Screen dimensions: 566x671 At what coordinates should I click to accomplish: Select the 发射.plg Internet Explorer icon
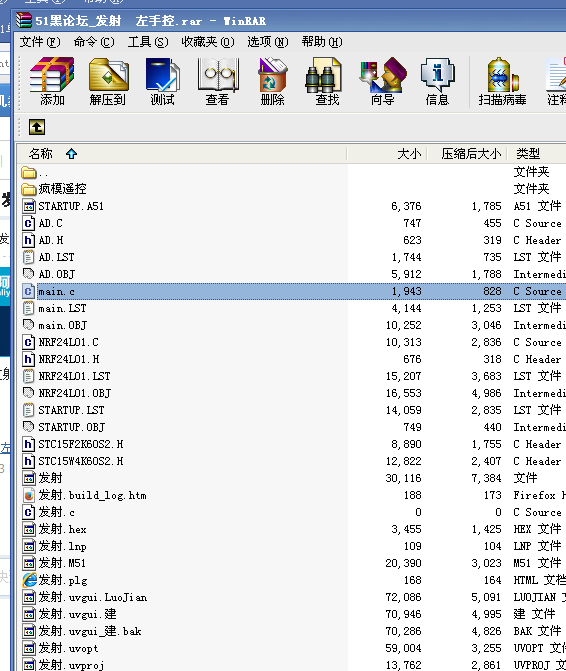[29, 580]
